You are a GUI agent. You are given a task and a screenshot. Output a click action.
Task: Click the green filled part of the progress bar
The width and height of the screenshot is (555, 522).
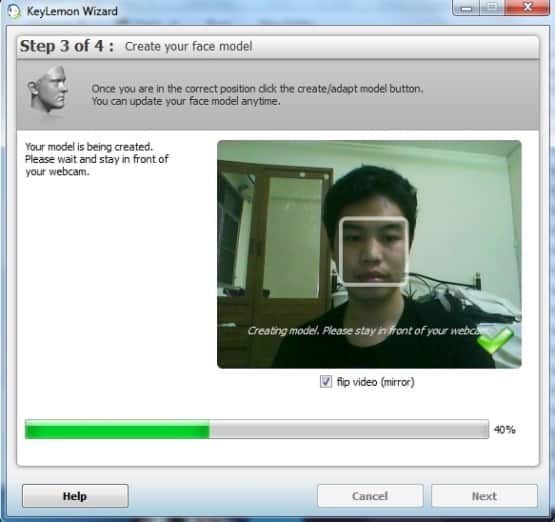pyautogui.click(x=117, y=429)
